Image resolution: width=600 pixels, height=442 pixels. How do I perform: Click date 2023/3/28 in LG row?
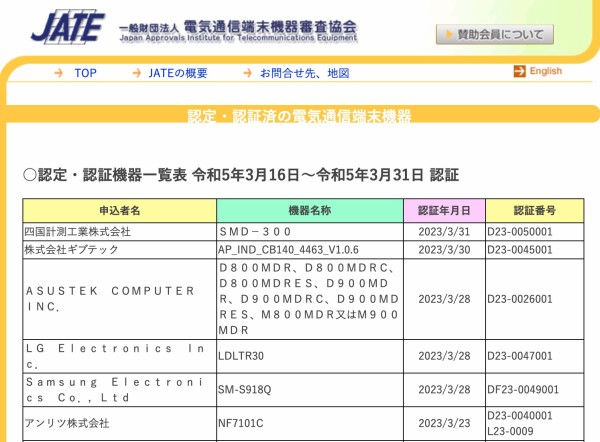(444, 356)
